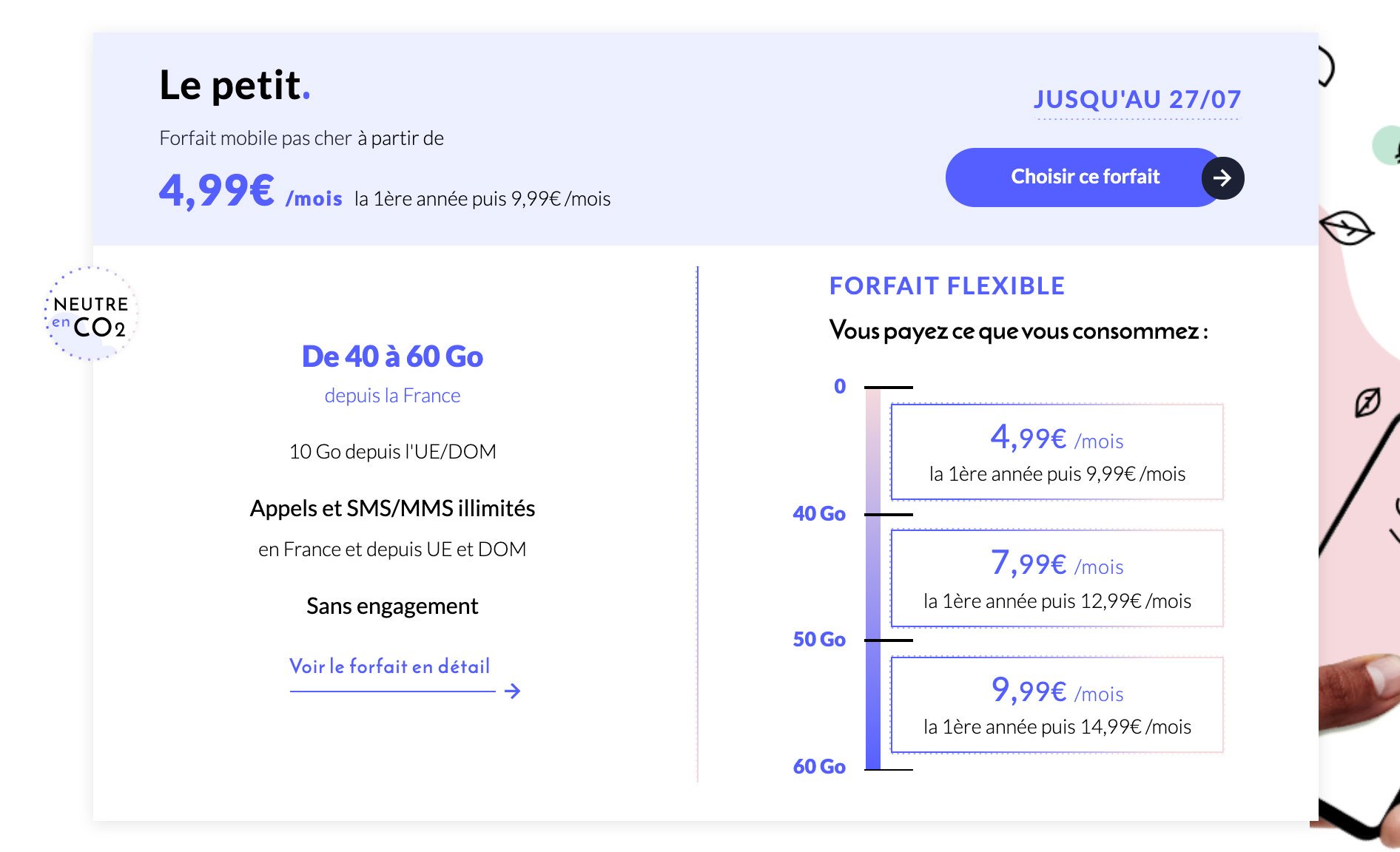Click the 0 label atop the gauge
The width and height of the screenshot is (1400, 852).
840,386
